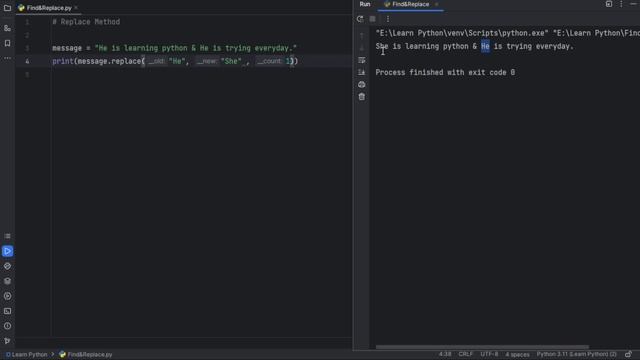640x360 pixels.
Task: Click the Find&Replace.py breadcrumb in status bar
Action: tap(86, 354)
